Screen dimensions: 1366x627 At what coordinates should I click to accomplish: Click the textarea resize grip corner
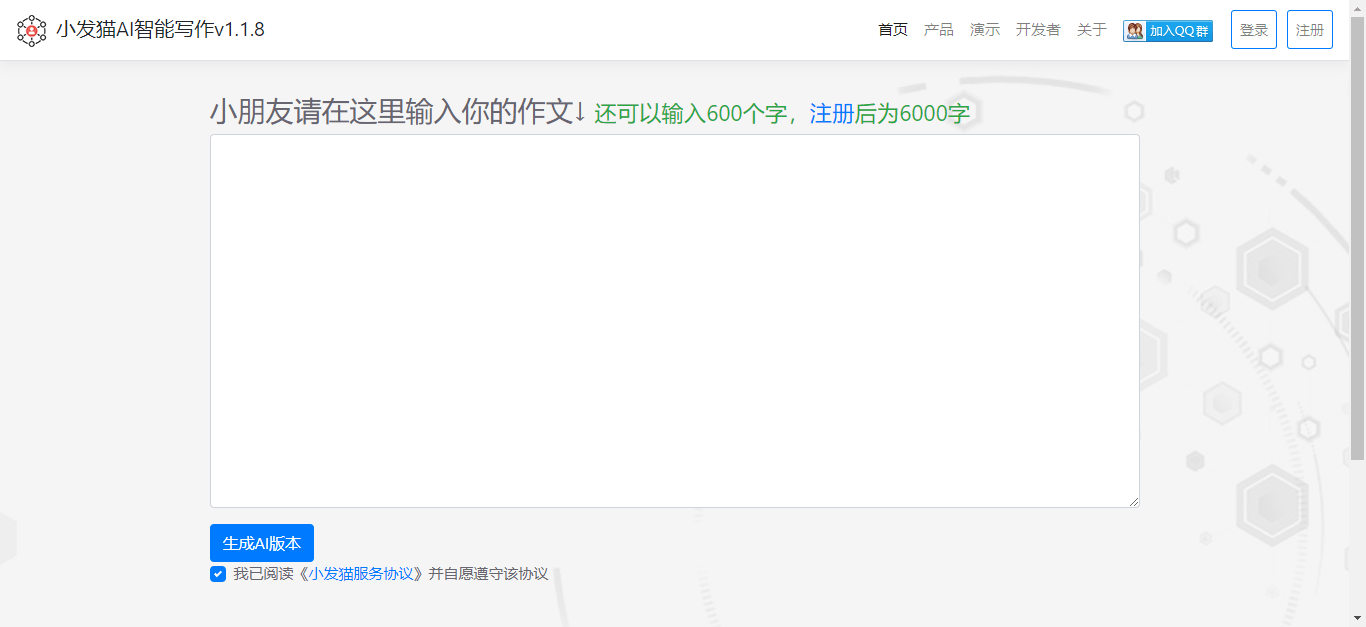(x=1133, y=501)
